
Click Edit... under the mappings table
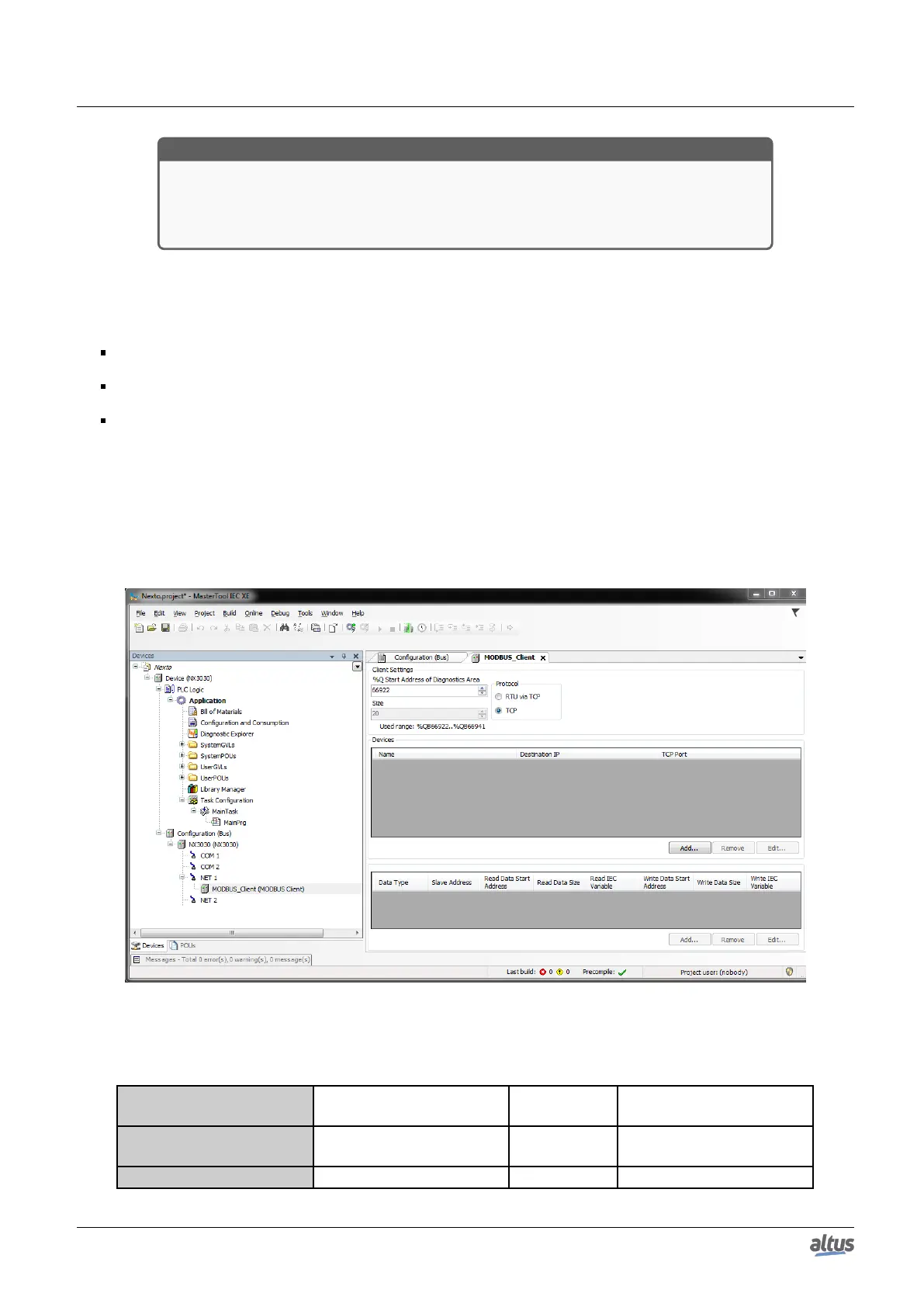777,940
